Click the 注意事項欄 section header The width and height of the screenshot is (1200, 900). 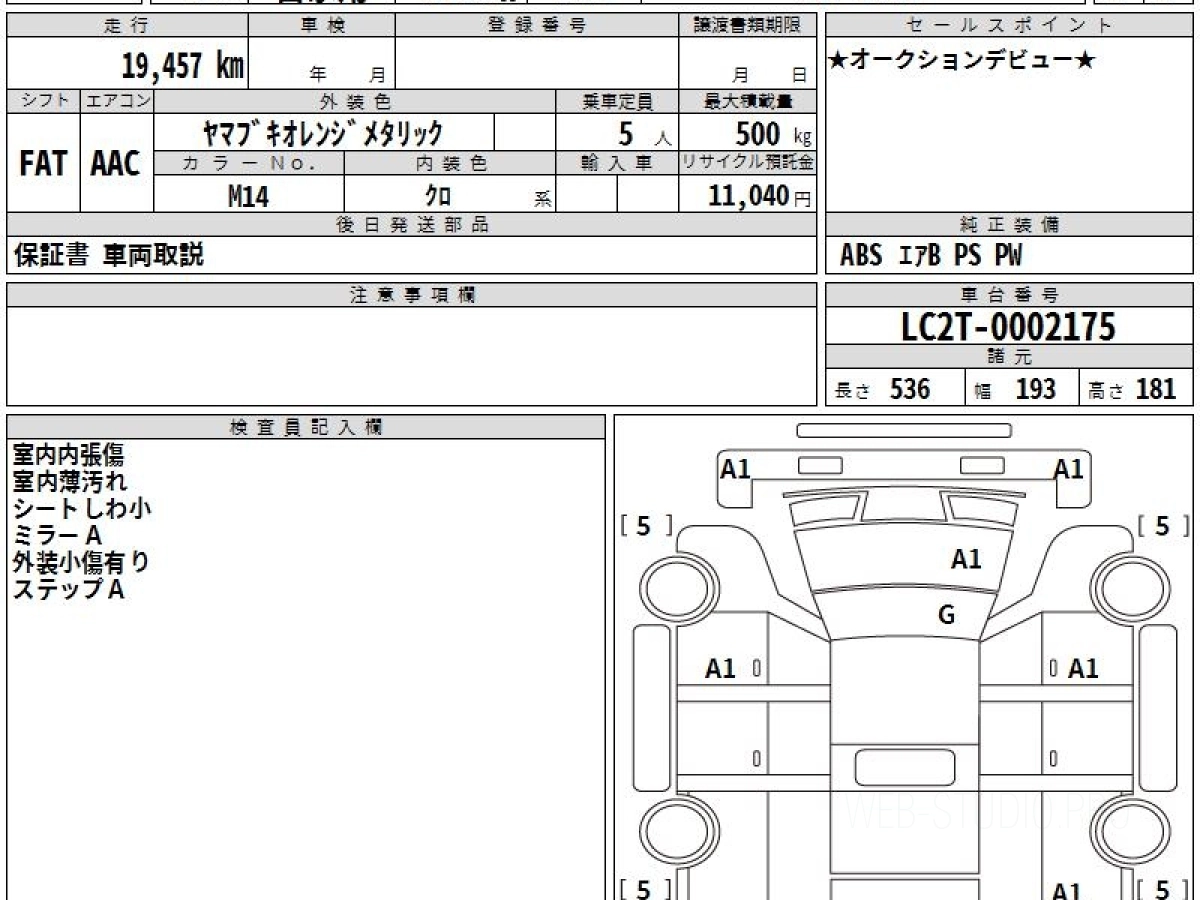[412, 295]
